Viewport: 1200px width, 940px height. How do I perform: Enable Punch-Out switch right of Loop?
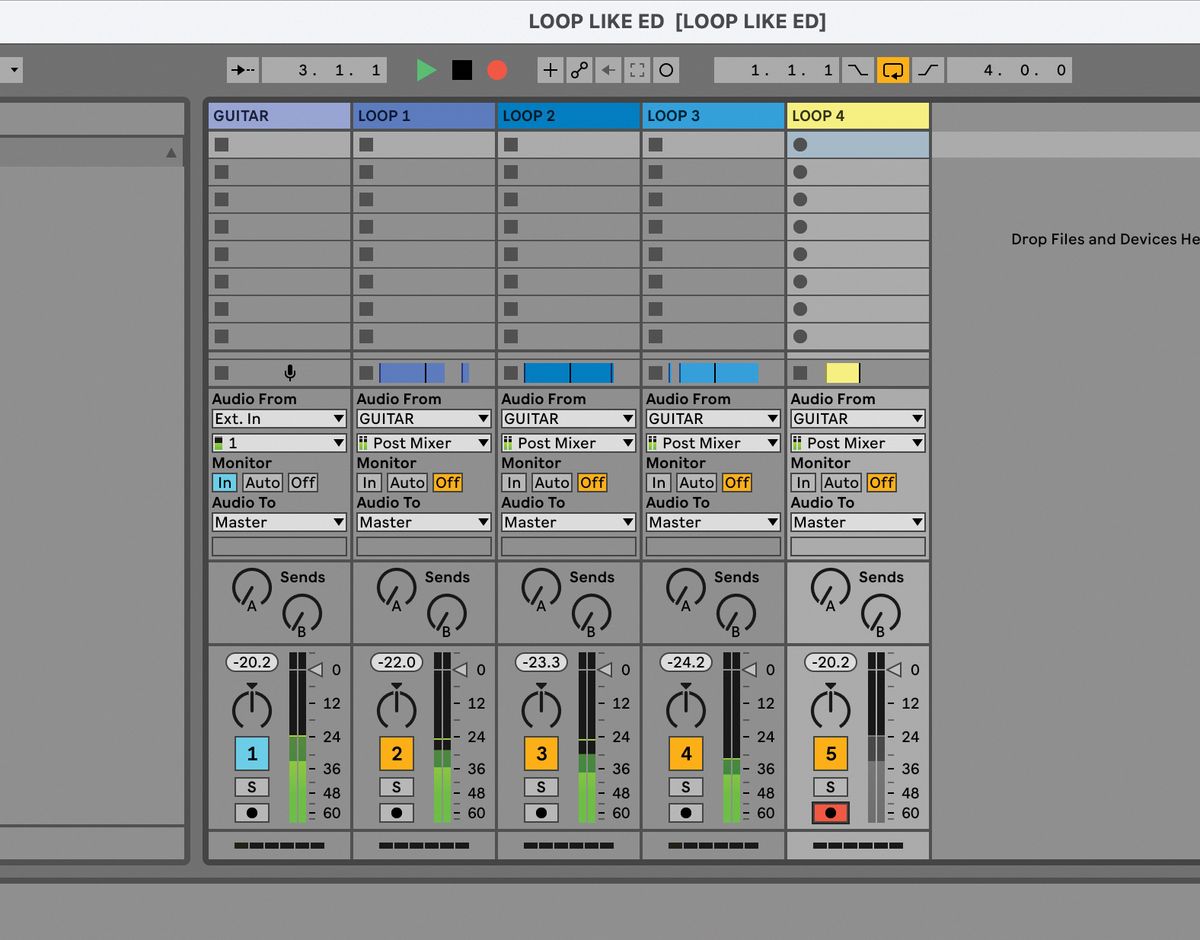pyautogui.click(x=928, y=70)
